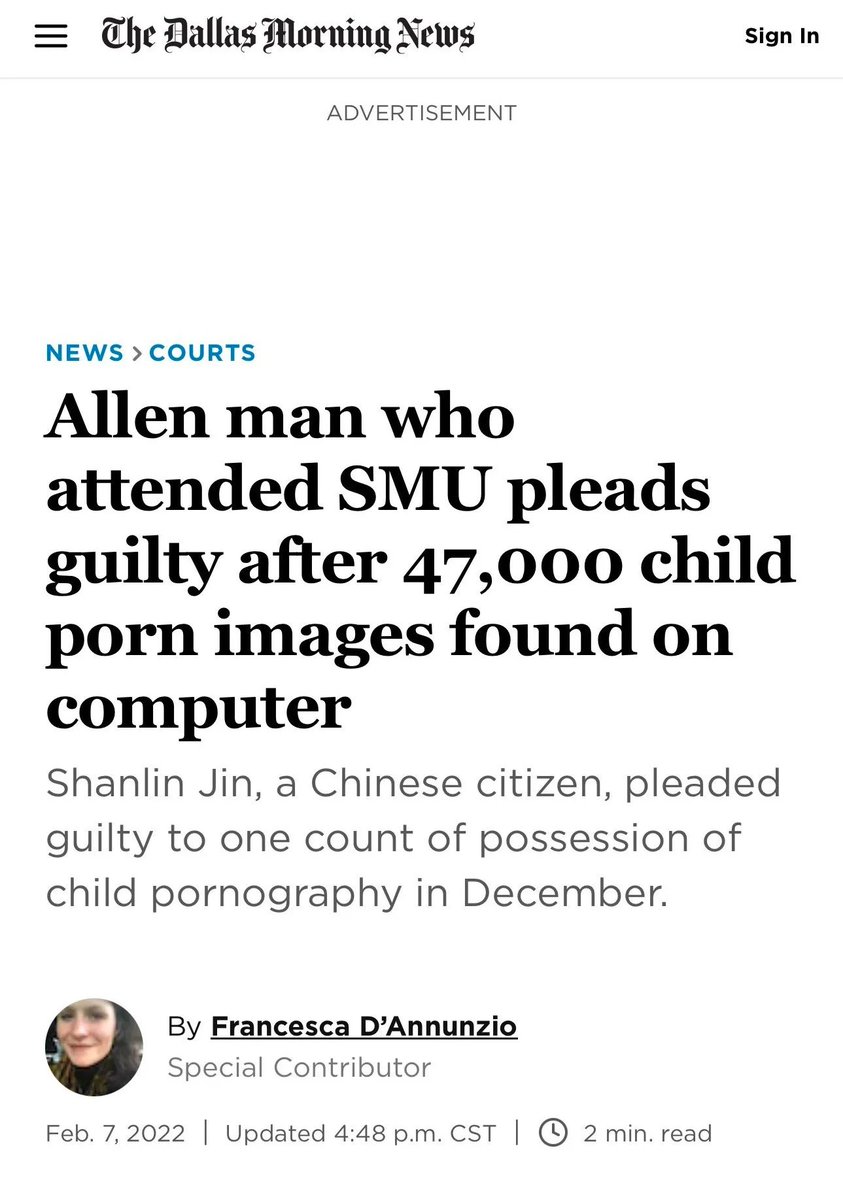This screenshot has width=843, height=1199.
Task: Click the Sign In button
Action: tap(781, 36)
